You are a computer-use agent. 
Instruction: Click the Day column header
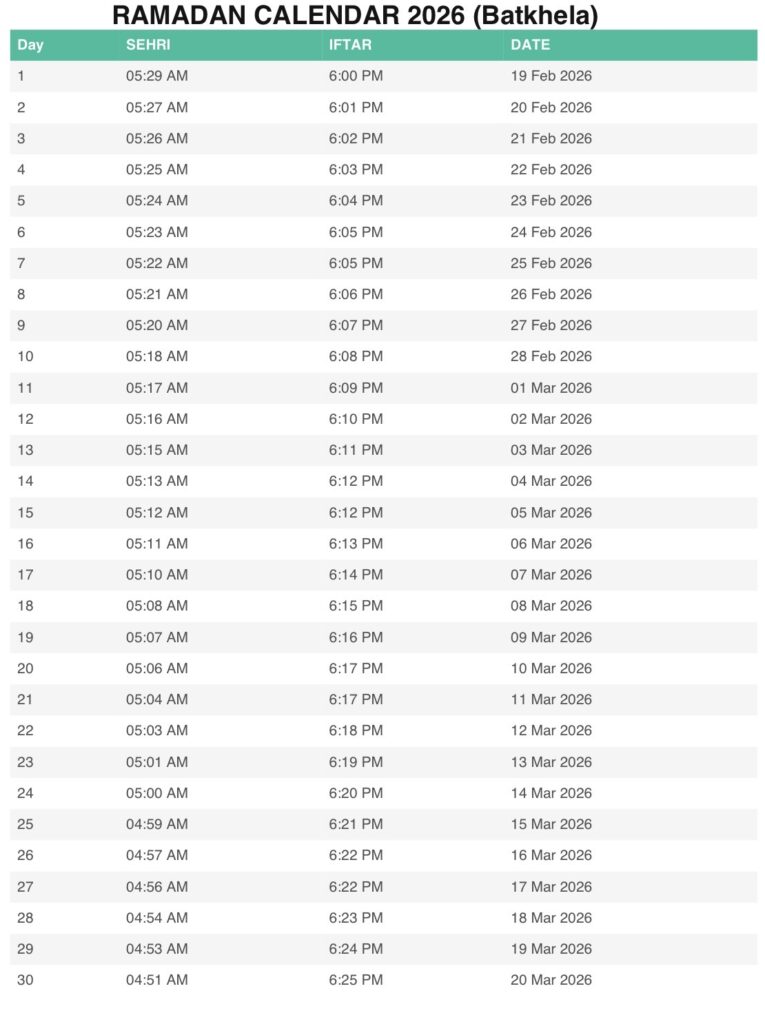(x=30, y=45)
